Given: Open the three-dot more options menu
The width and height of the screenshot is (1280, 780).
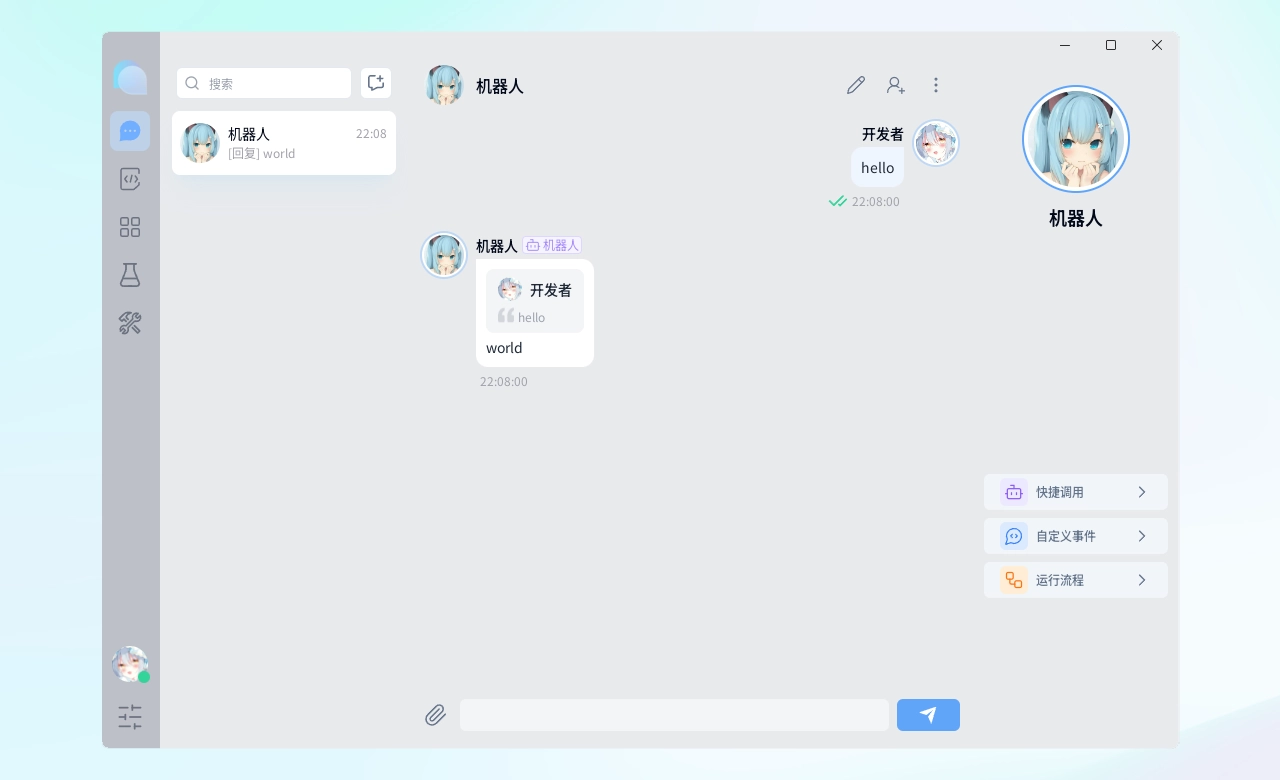Looking at the screenshot, I should [936, 85].
